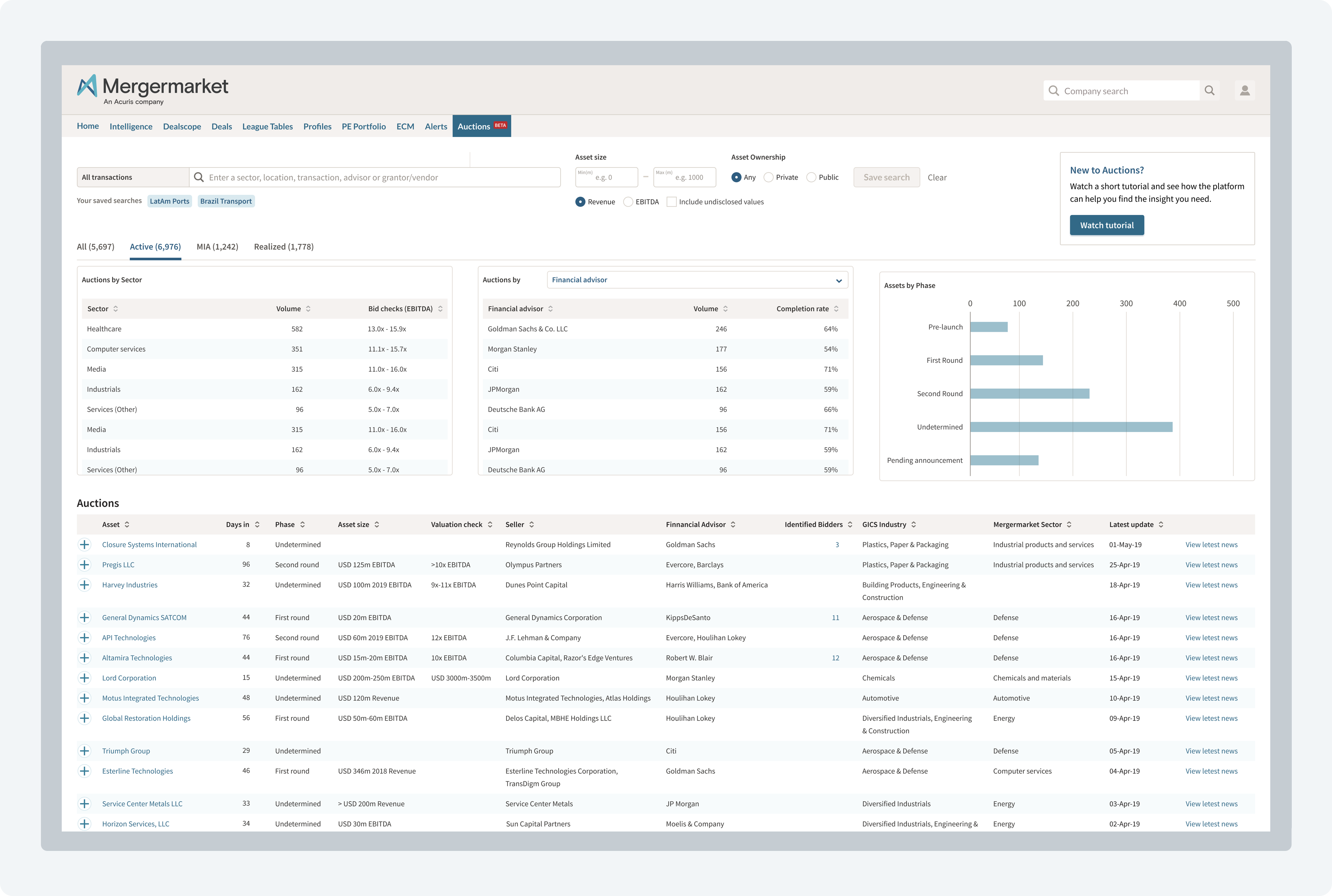Image resolution: width=1332 pixels, height=896 pixels.
Task: Sort financial advisors by Completion rate
Action: 837,309
